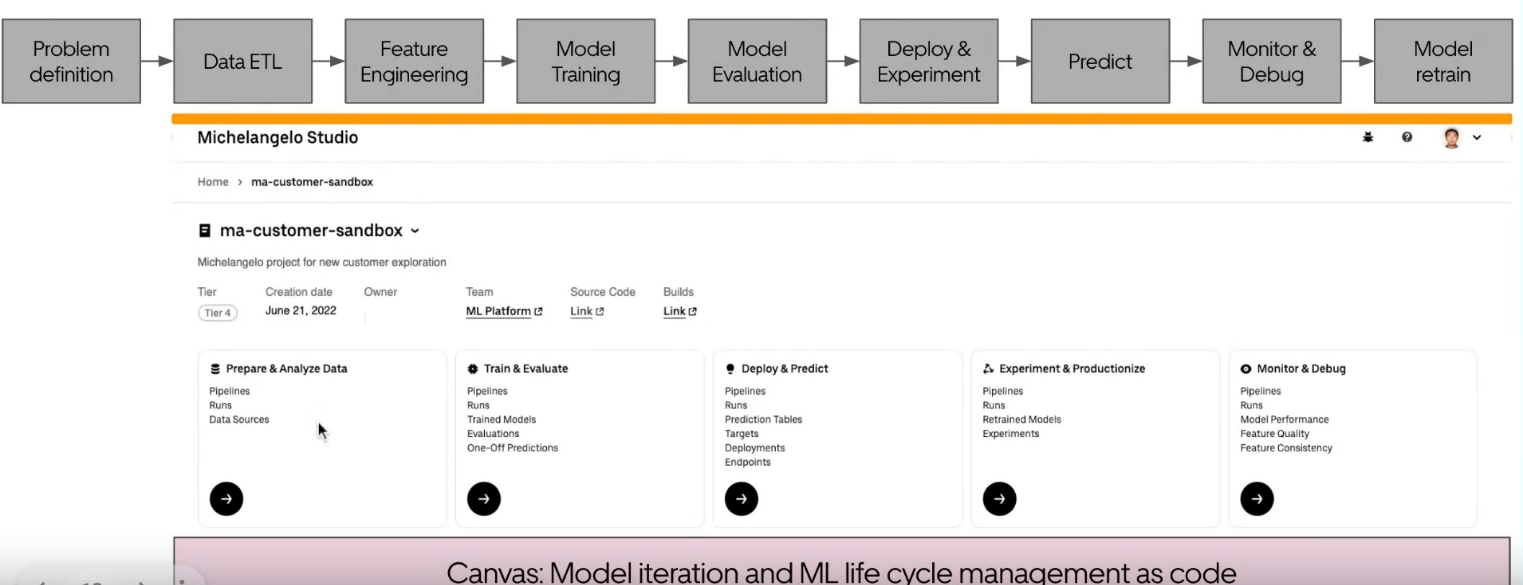Open the account menu chevron beside avatar
1523x585 pixels.
pos(1477,138)
